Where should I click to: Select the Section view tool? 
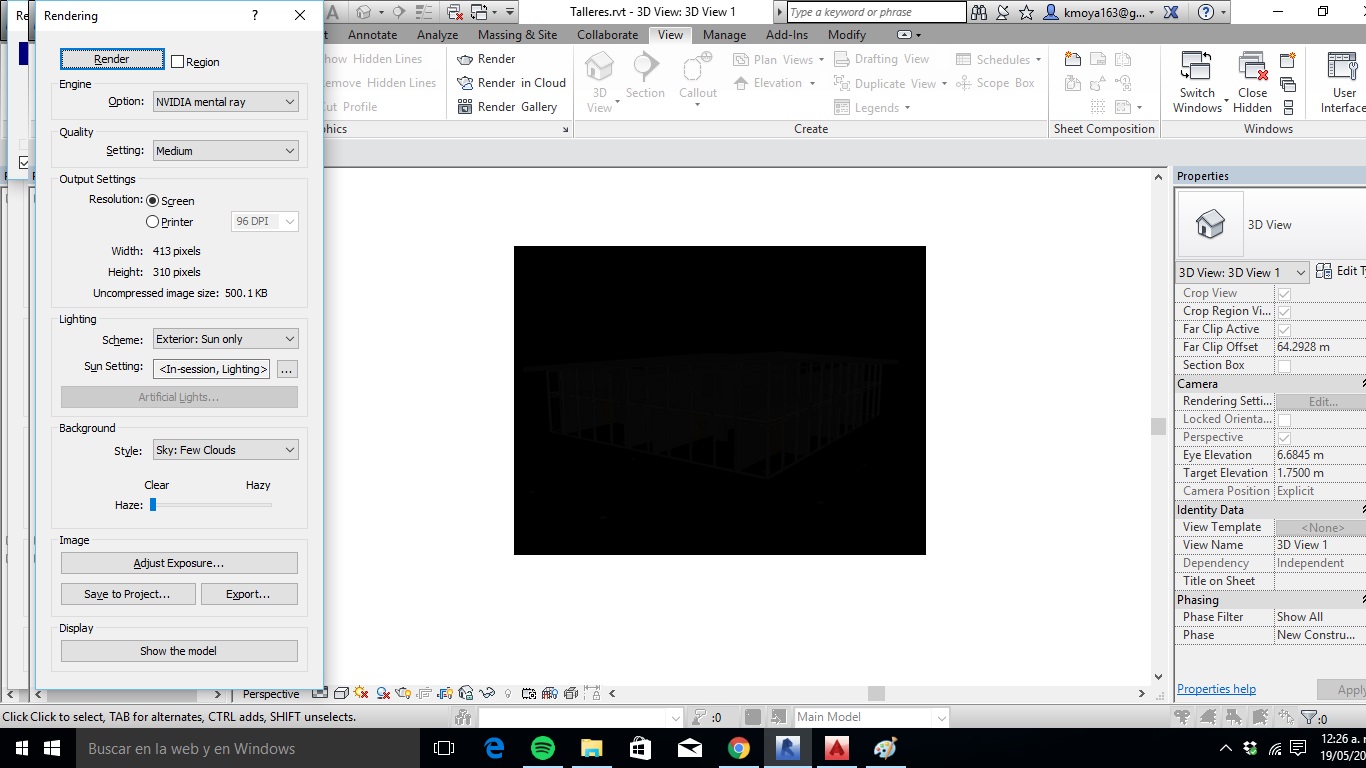click(645, 77)
